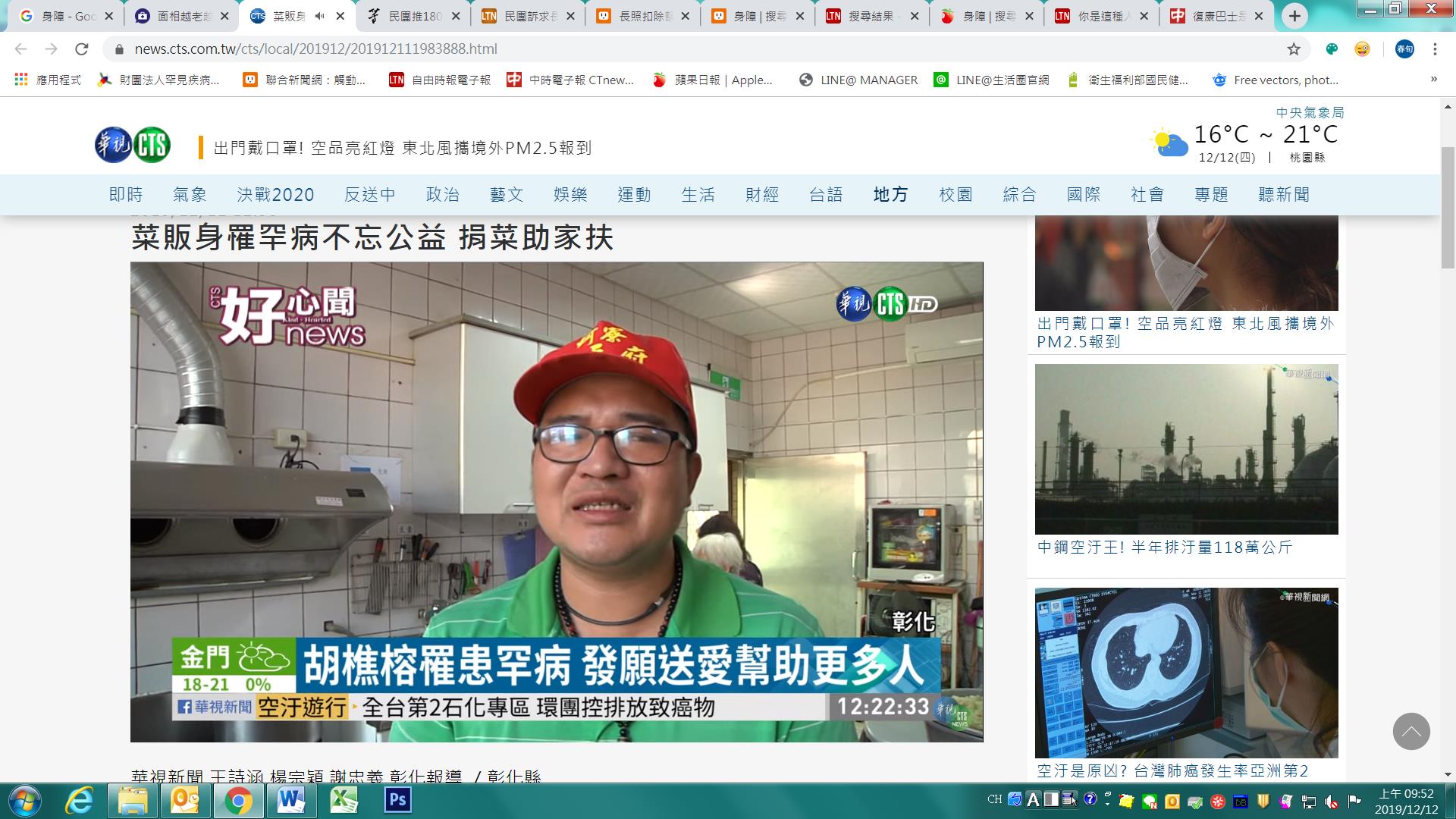This screenshot has width=1456, height=819.
Task: Open the 政治 politics section
Action: (x=443, y=195)
